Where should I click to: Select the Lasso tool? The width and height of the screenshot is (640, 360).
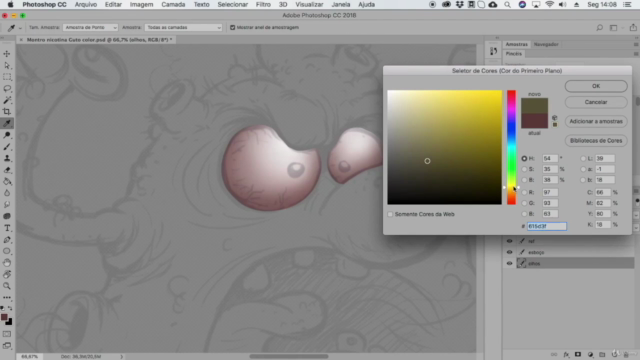7,89
